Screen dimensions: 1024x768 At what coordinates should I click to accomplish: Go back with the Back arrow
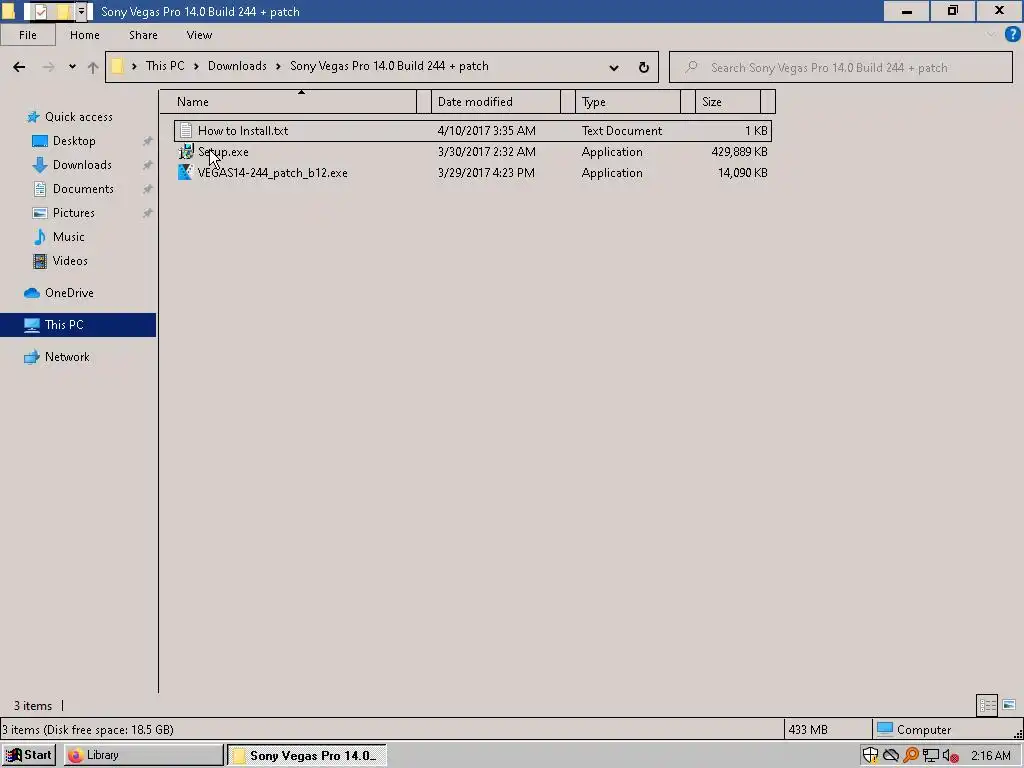pyautogui.click(x=19, y=67)
